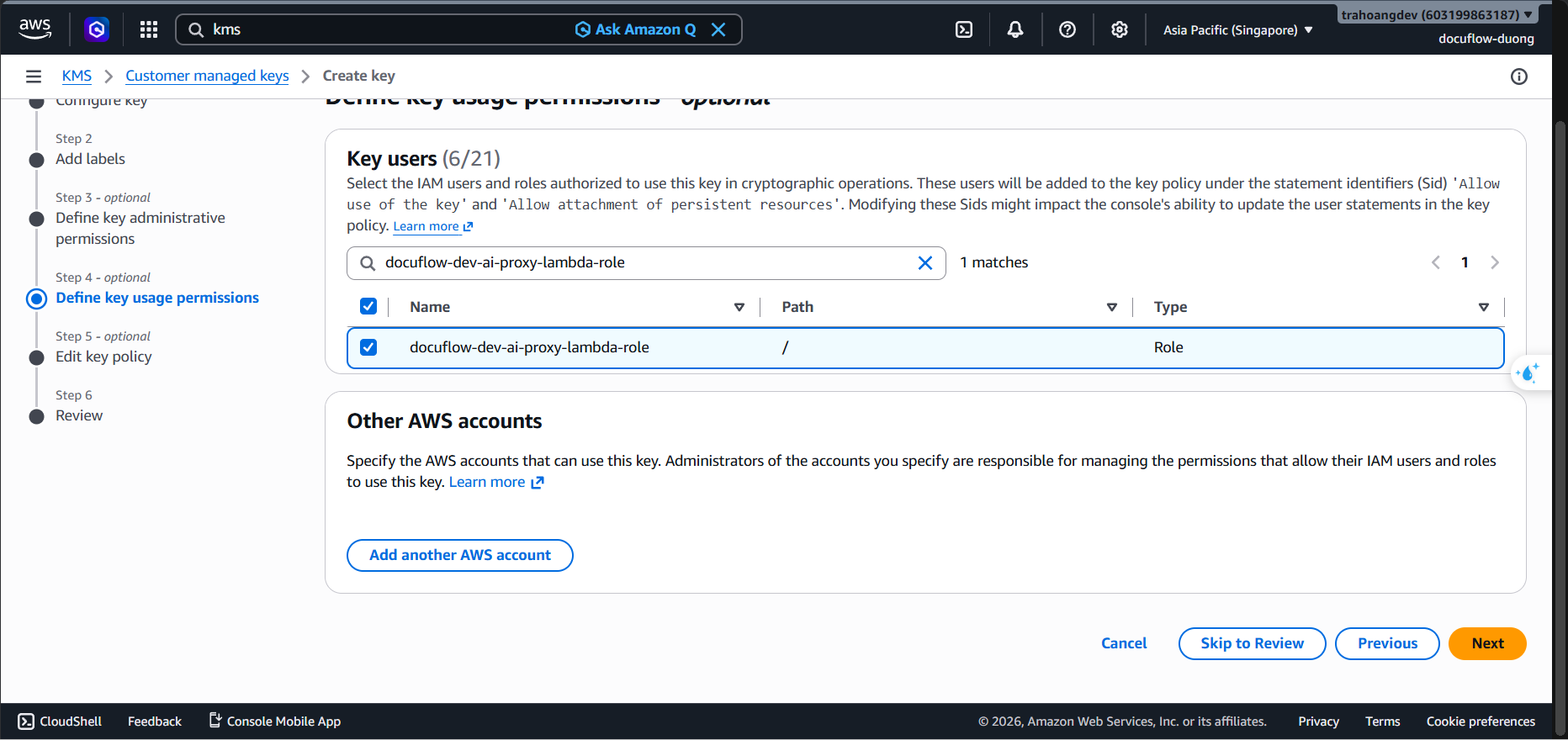Cancel key creation
This screenshot has height=740, width=1568.
(1124, 643)
